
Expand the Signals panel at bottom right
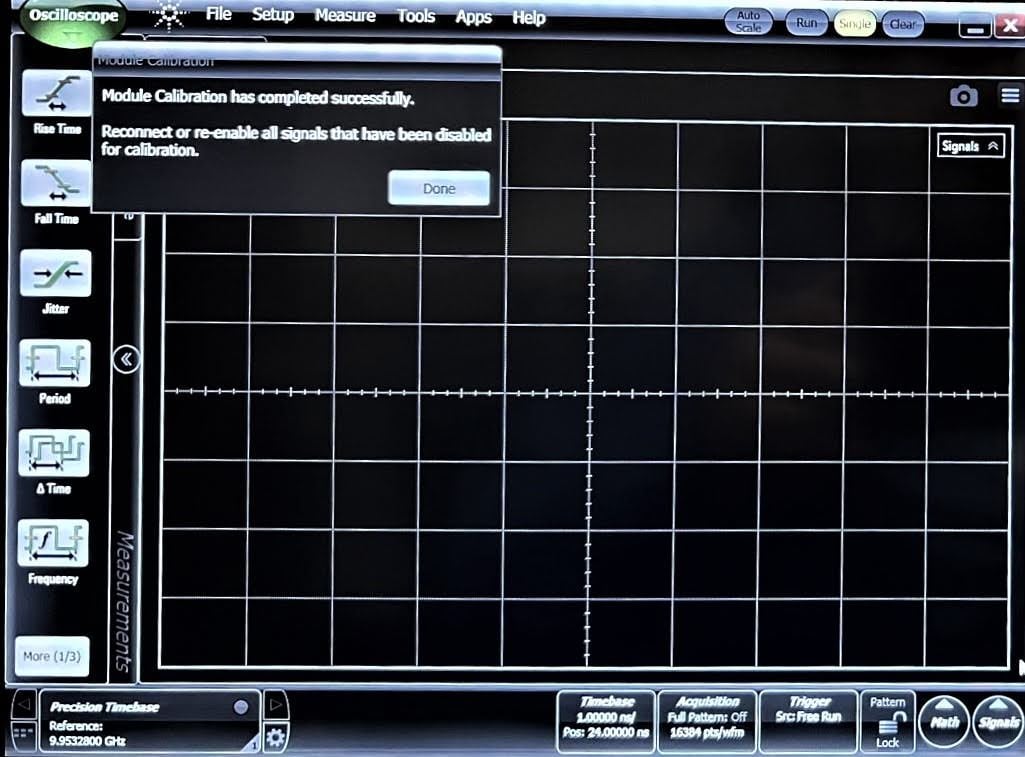[998, 721]
